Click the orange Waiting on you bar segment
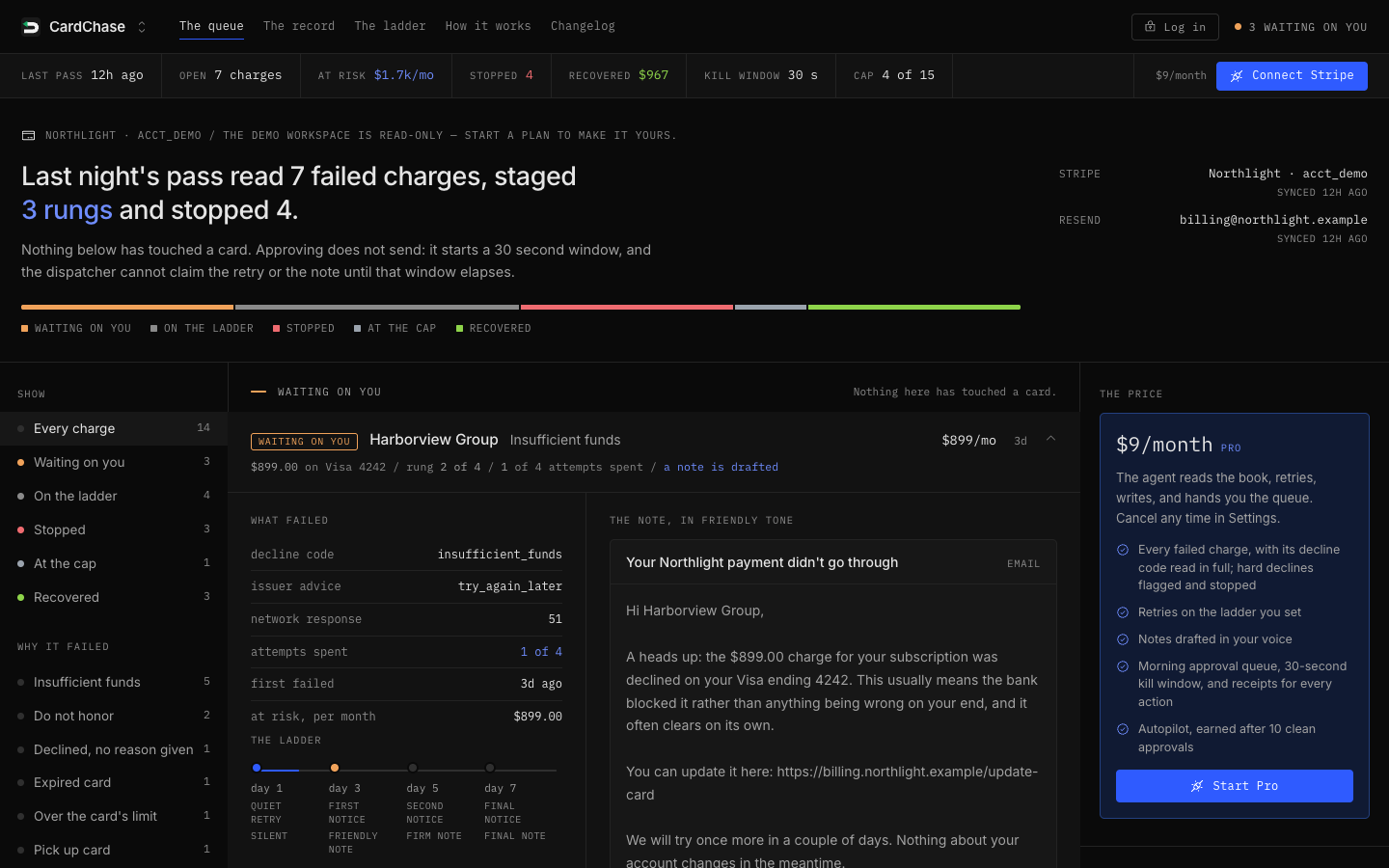This screenshot has width=1389, height=868. (x=127, y=307)
